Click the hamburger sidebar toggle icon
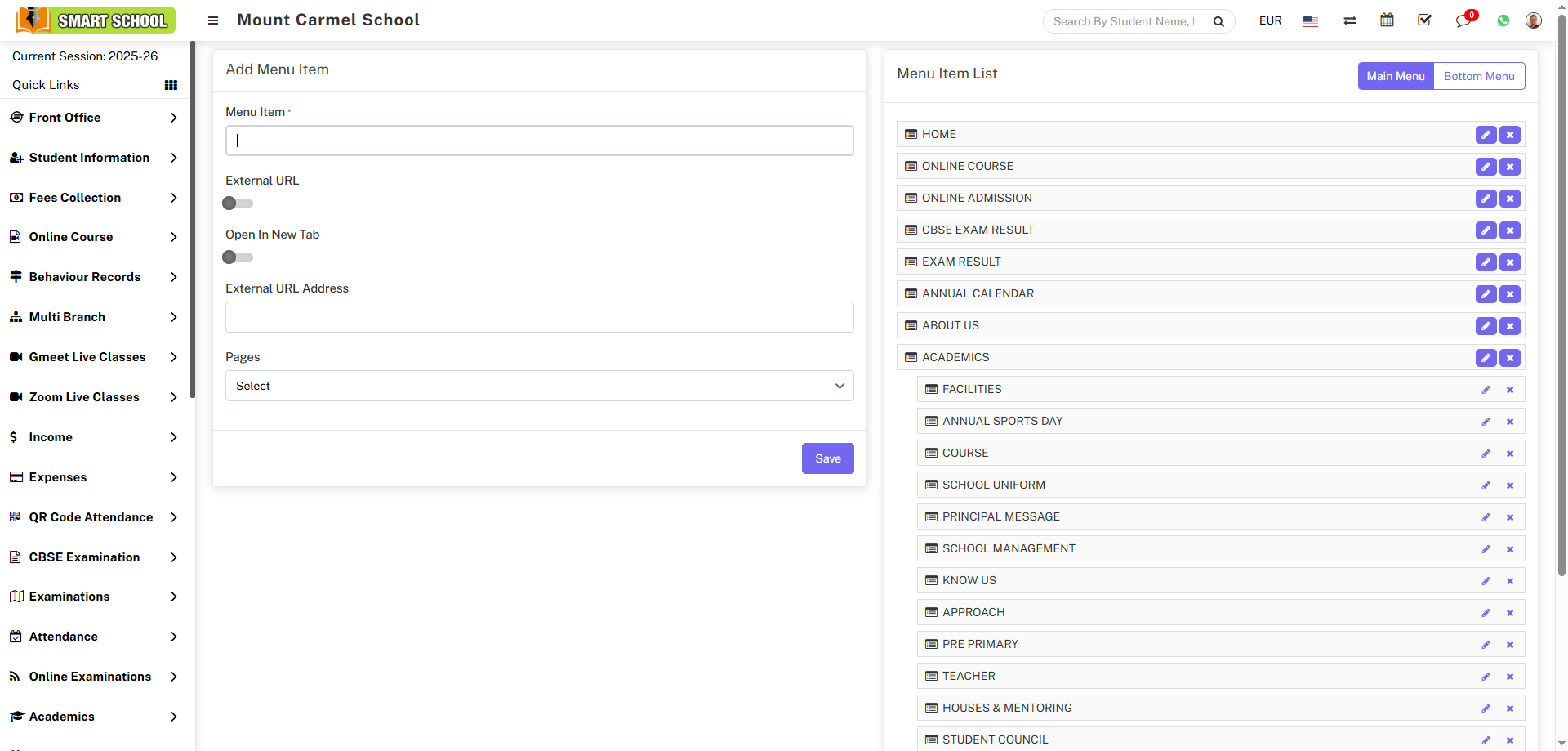Viewport: 1568px width, 751px height. (213, 20)
